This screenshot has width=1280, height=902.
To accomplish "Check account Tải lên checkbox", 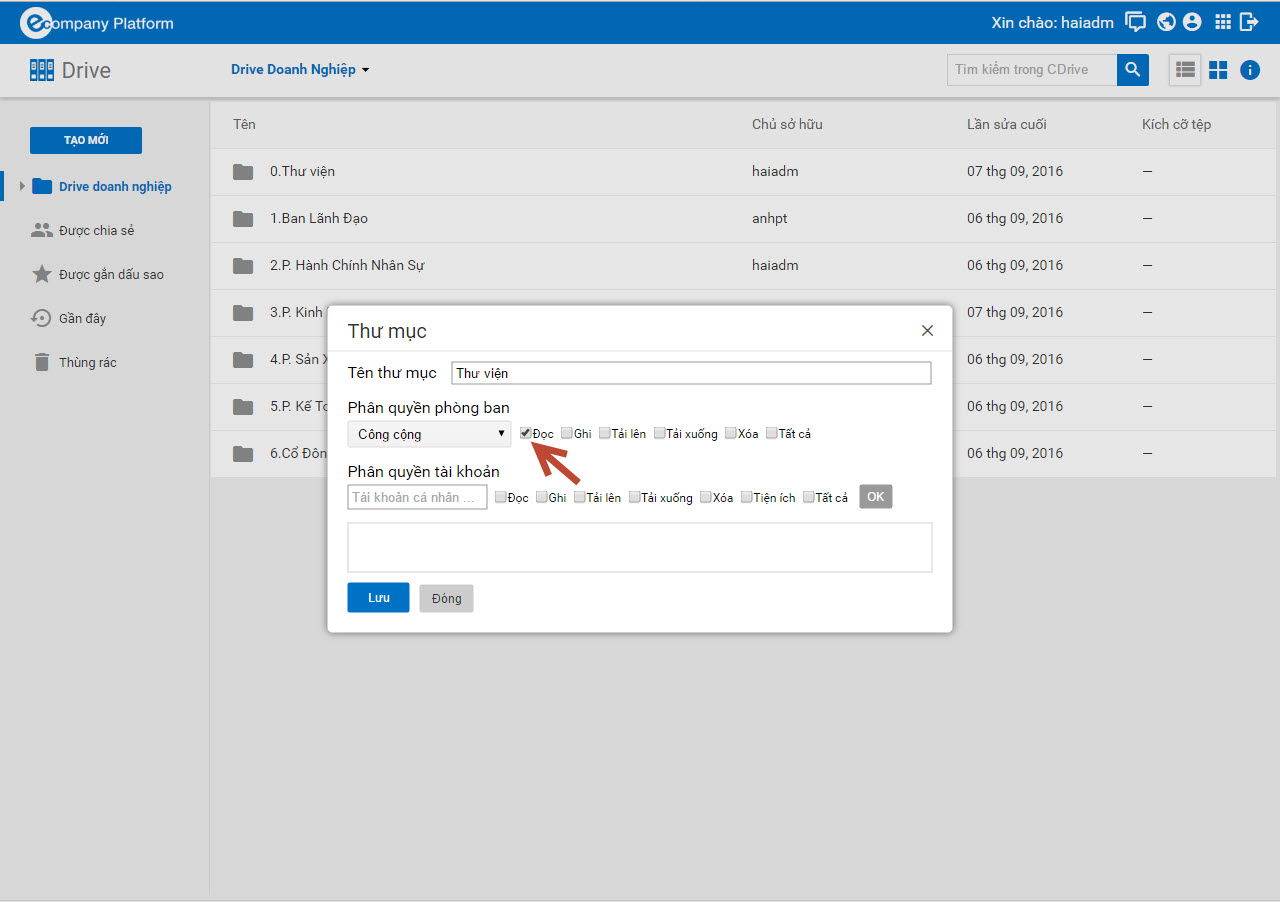I will click(x=580, y=497).
